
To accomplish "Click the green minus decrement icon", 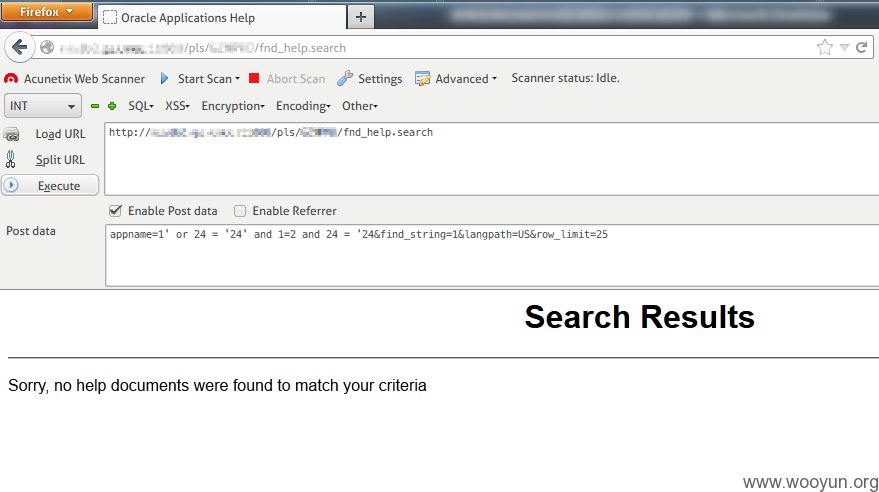I will 95,106.
